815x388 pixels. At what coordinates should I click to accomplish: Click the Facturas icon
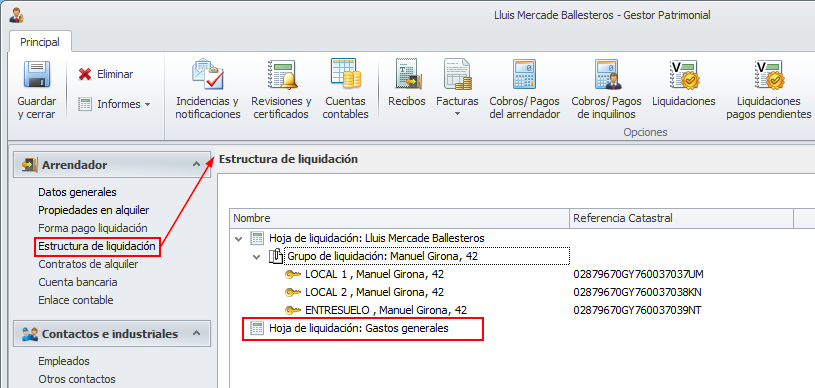(x=457, y=75)
